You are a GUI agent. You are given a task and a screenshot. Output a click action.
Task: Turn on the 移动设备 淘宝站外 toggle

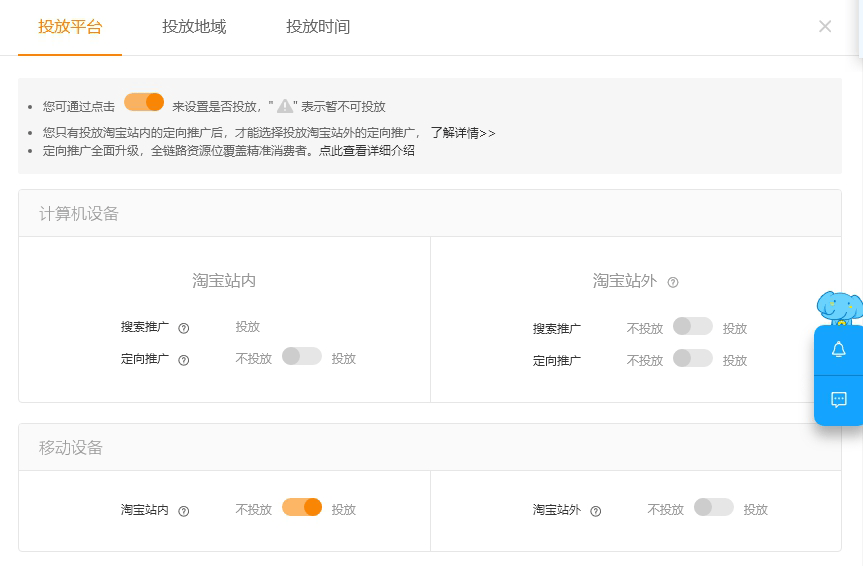(714, 508)
